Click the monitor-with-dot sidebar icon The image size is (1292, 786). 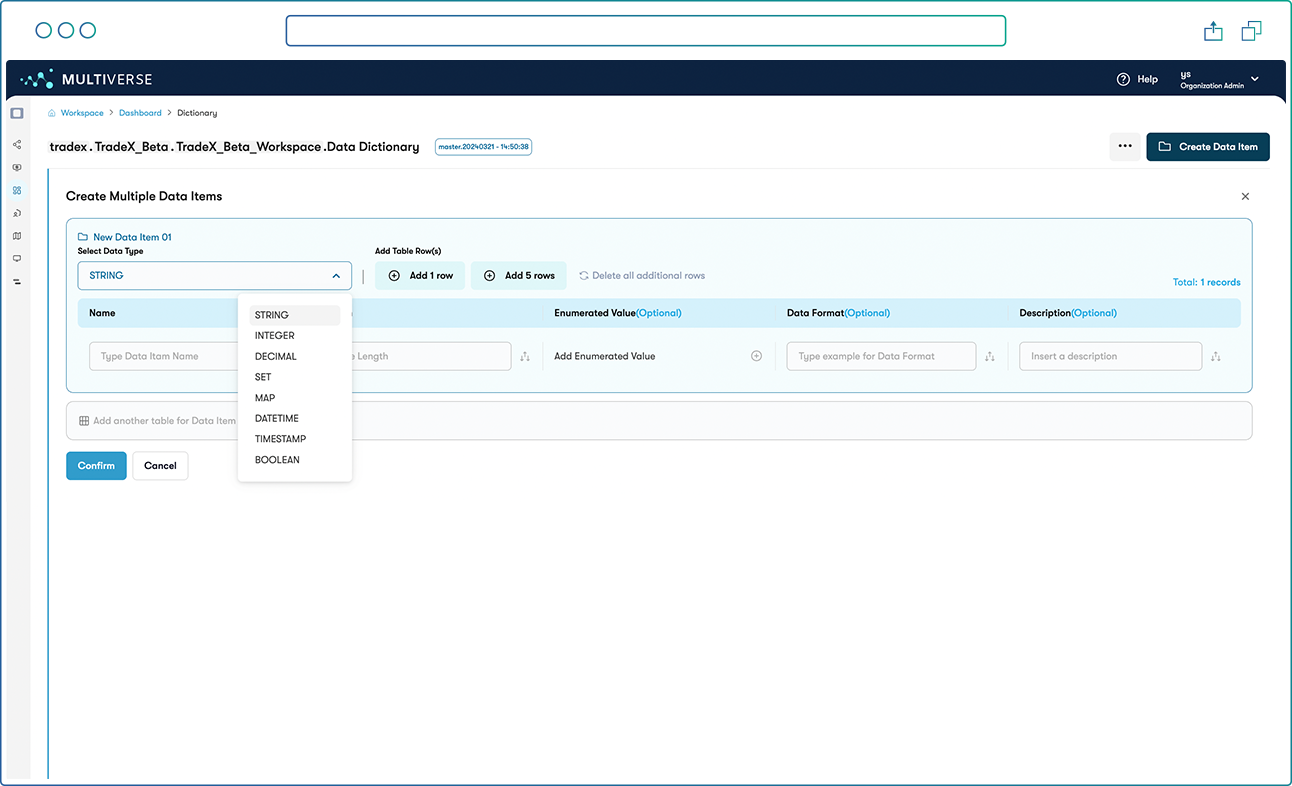point(17,168)
